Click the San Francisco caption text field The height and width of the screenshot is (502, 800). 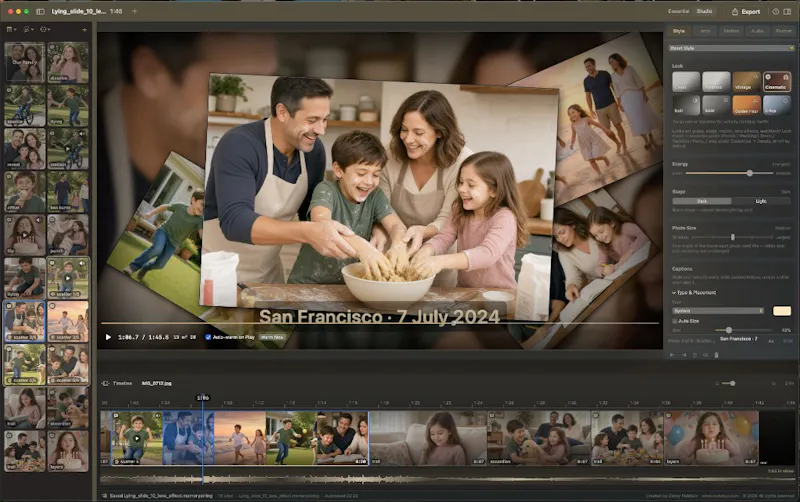point(738,339)
